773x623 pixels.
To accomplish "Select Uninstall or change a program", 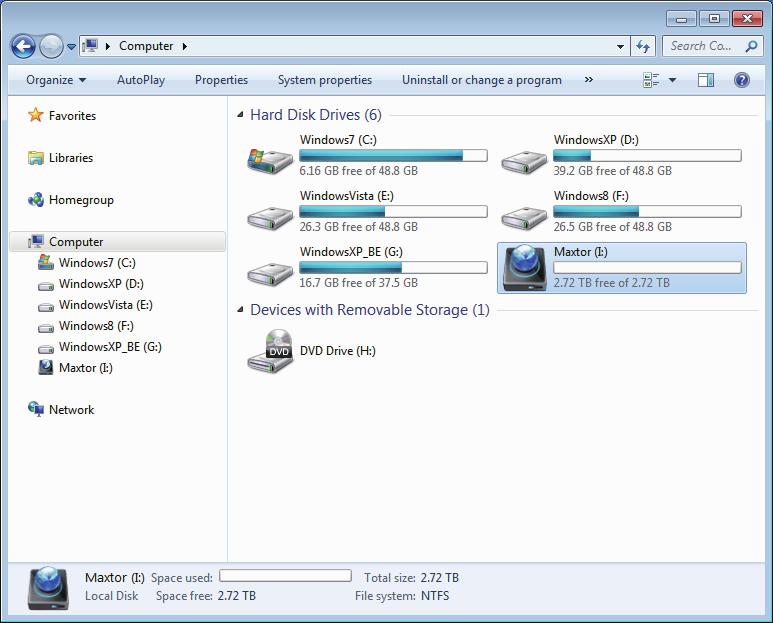I will point(482,80).
